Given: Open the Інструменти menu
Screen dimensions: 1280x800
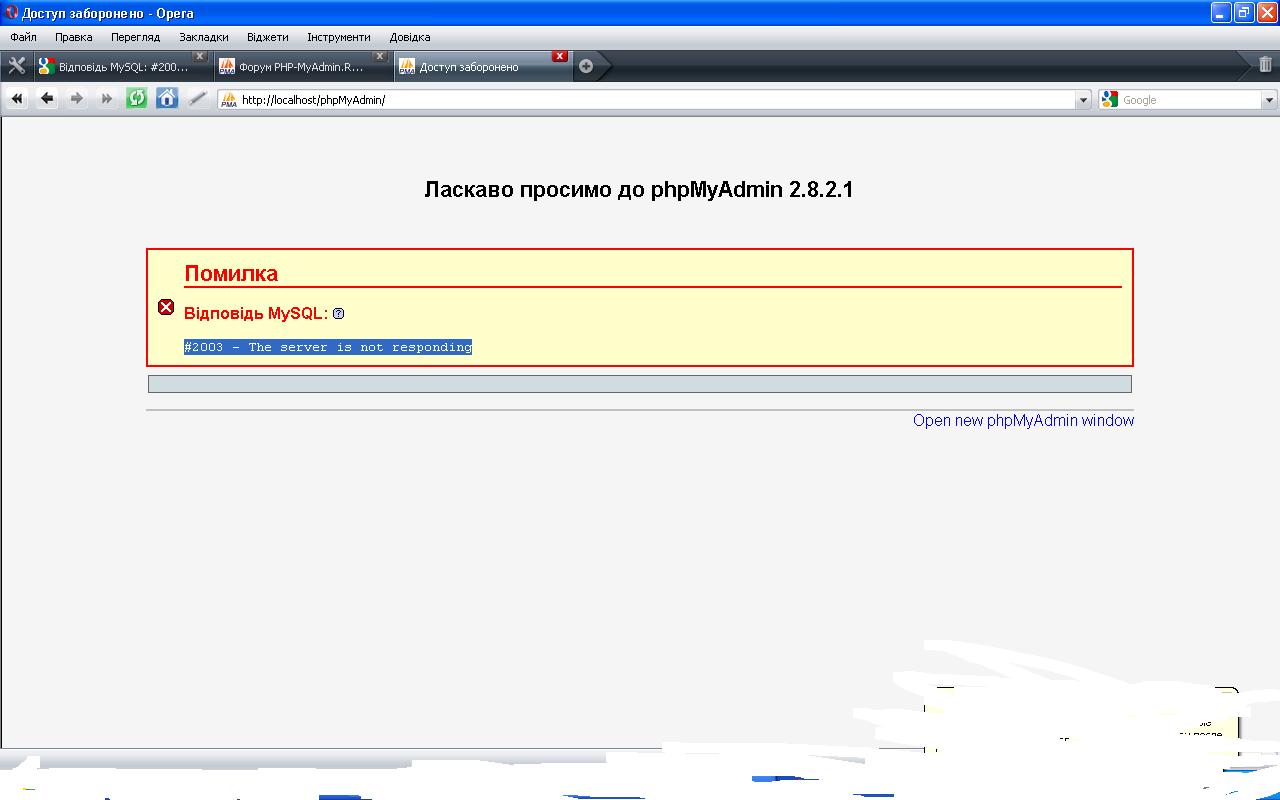Looking at the screenshot, I should [x=338, y=37].
